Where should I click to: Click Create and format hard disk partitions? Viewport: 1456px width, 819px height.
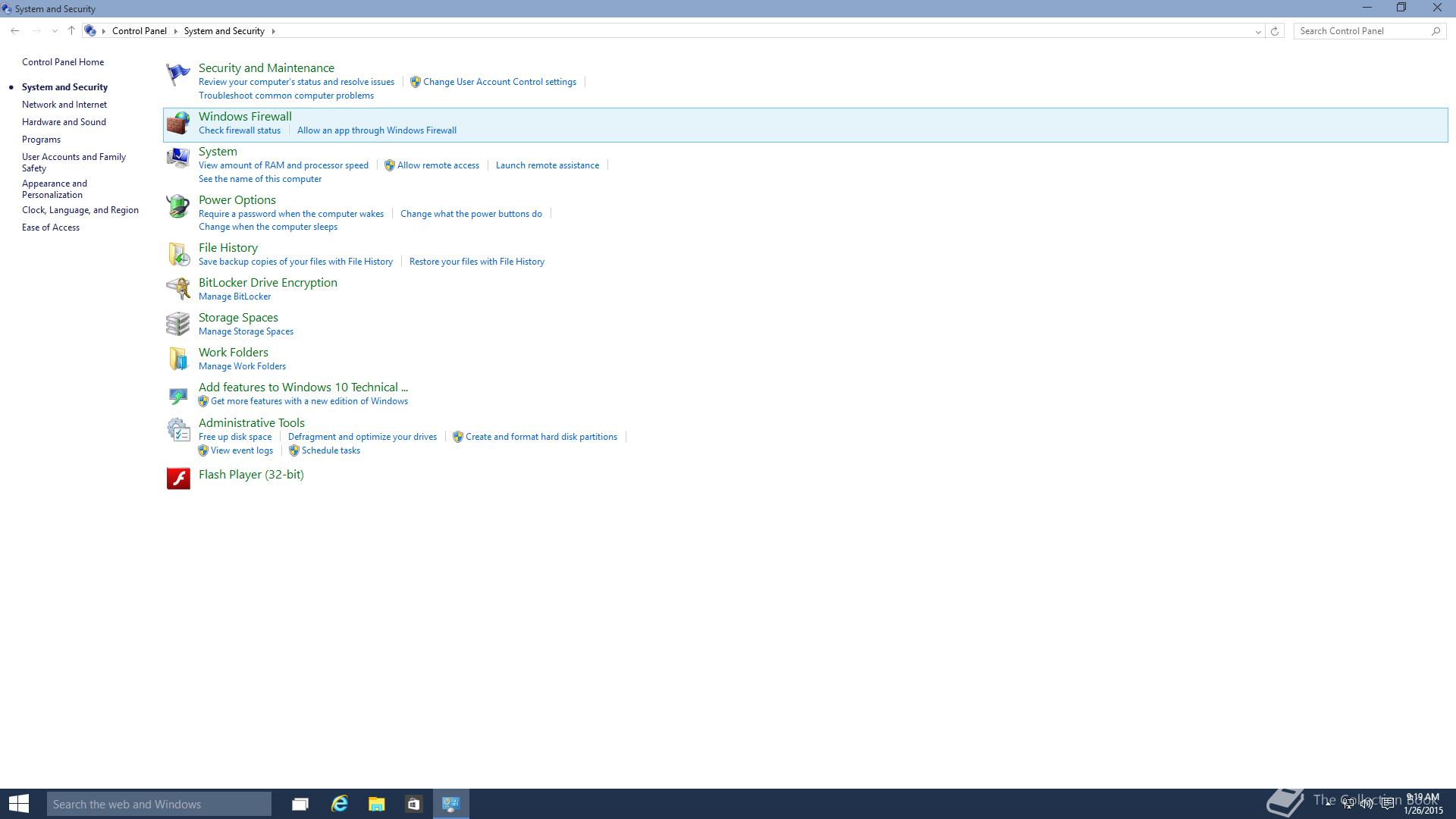[541, 437]
